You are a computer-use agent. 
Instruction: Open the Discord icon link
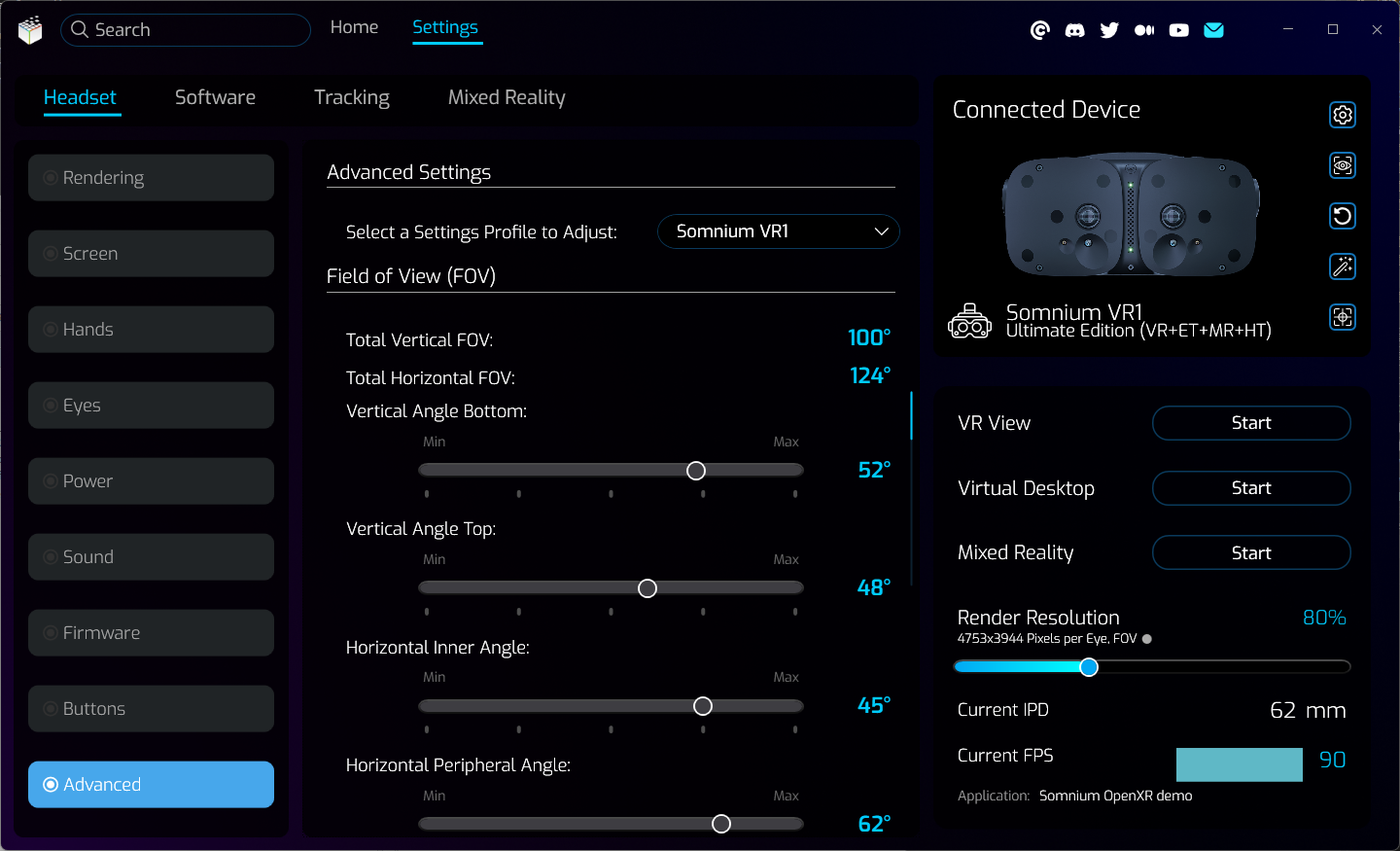coord(1074,30)
